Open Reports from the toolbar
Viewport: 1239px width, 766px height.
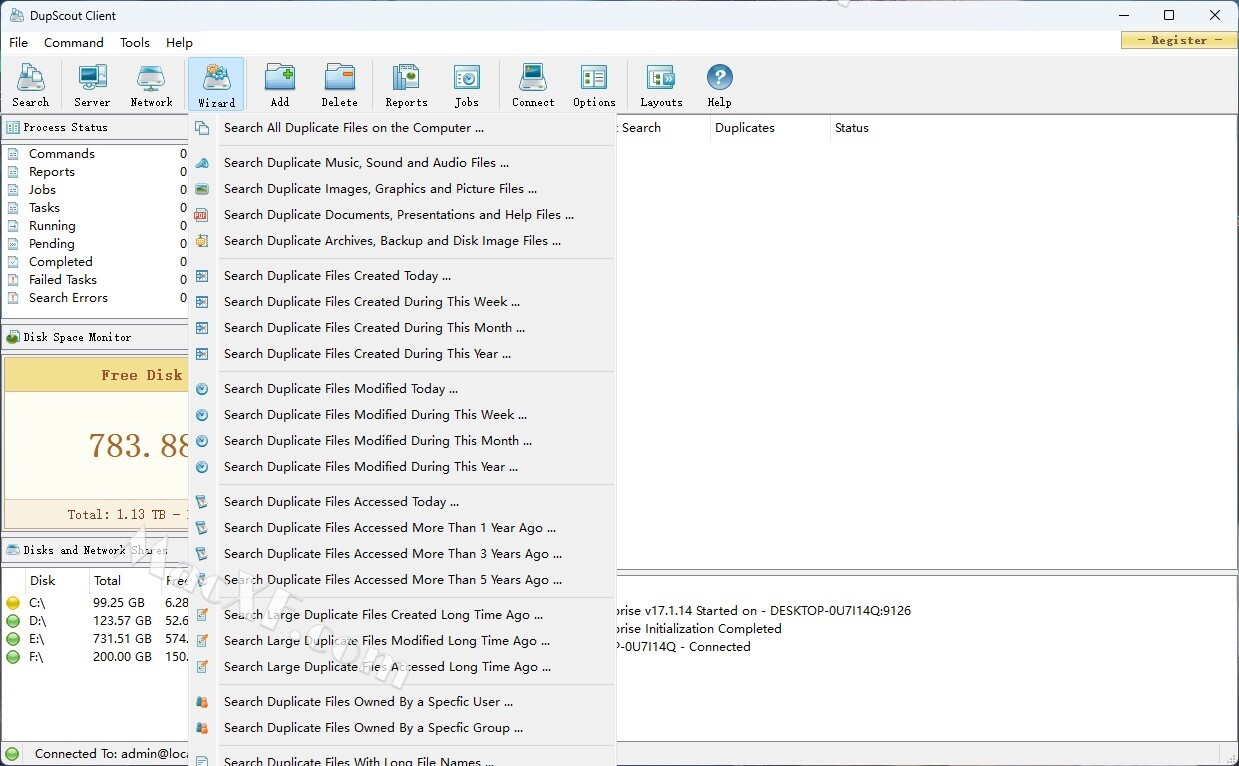click(406, 85)
